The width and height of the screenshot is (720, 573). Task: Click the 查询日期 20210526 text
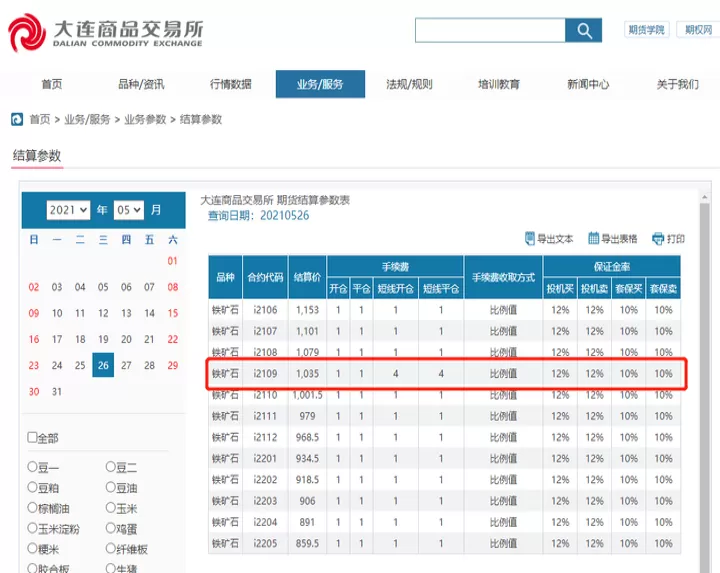point(259,215)
